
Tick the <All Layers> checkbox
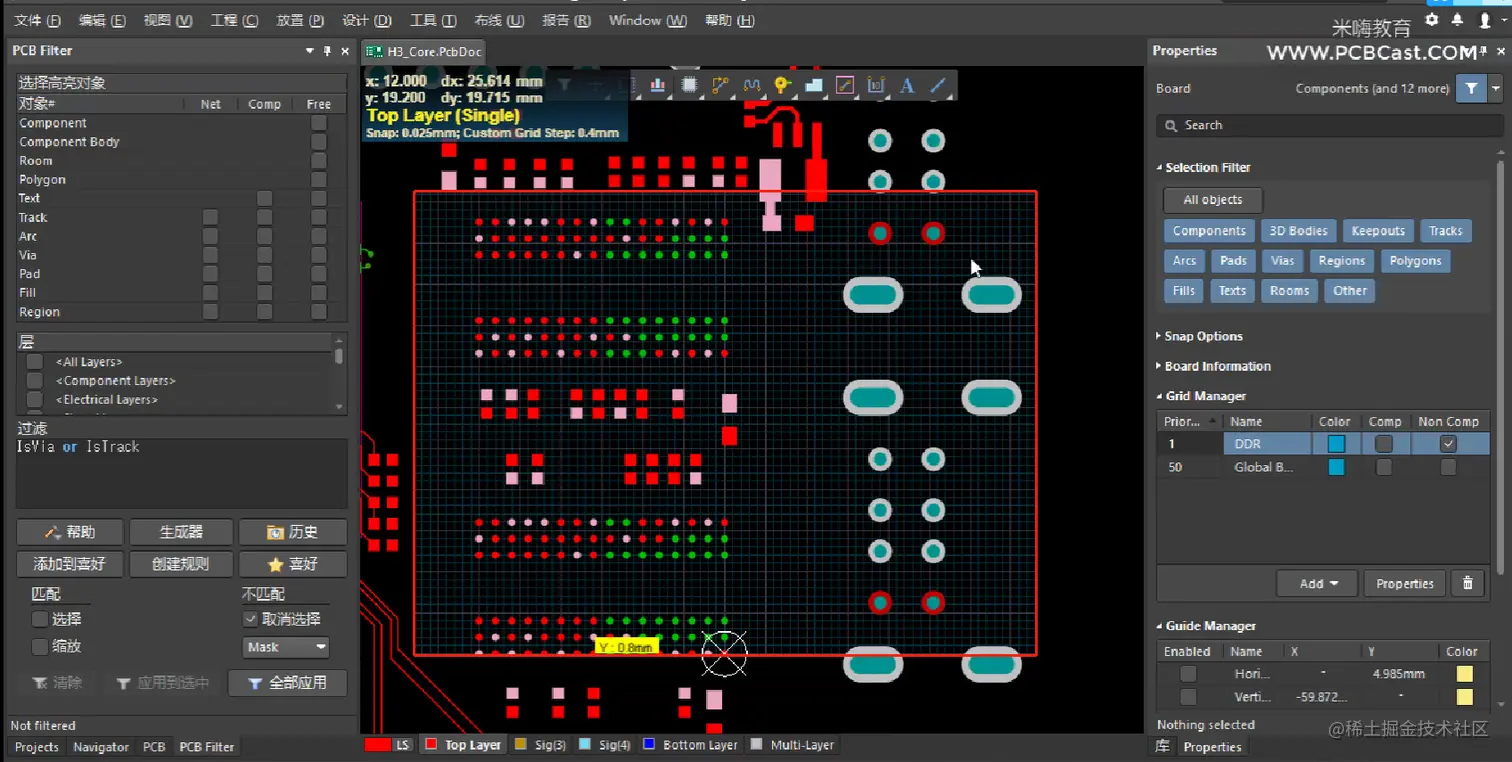(x=35, y=362)
